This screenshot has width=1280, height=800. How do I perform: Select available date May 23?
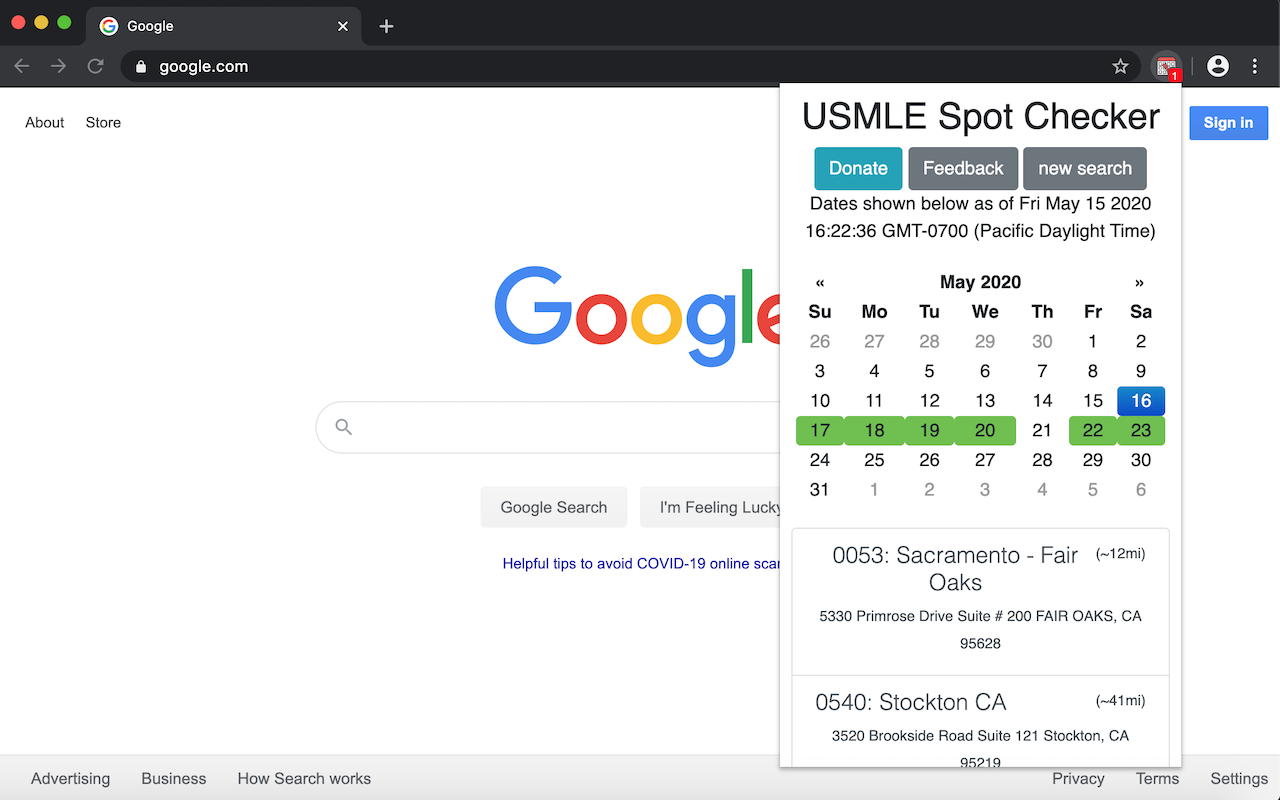point(1141,431)
